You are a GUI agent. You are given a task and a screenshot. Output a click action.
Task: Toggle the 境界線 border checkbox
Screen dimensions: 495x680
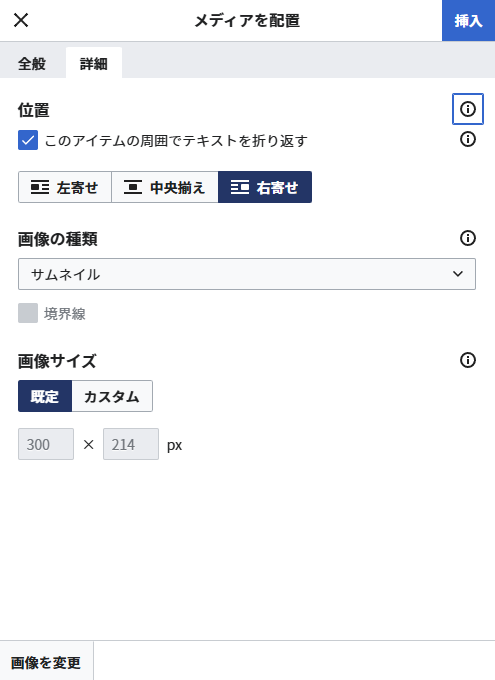coord(28,313)
